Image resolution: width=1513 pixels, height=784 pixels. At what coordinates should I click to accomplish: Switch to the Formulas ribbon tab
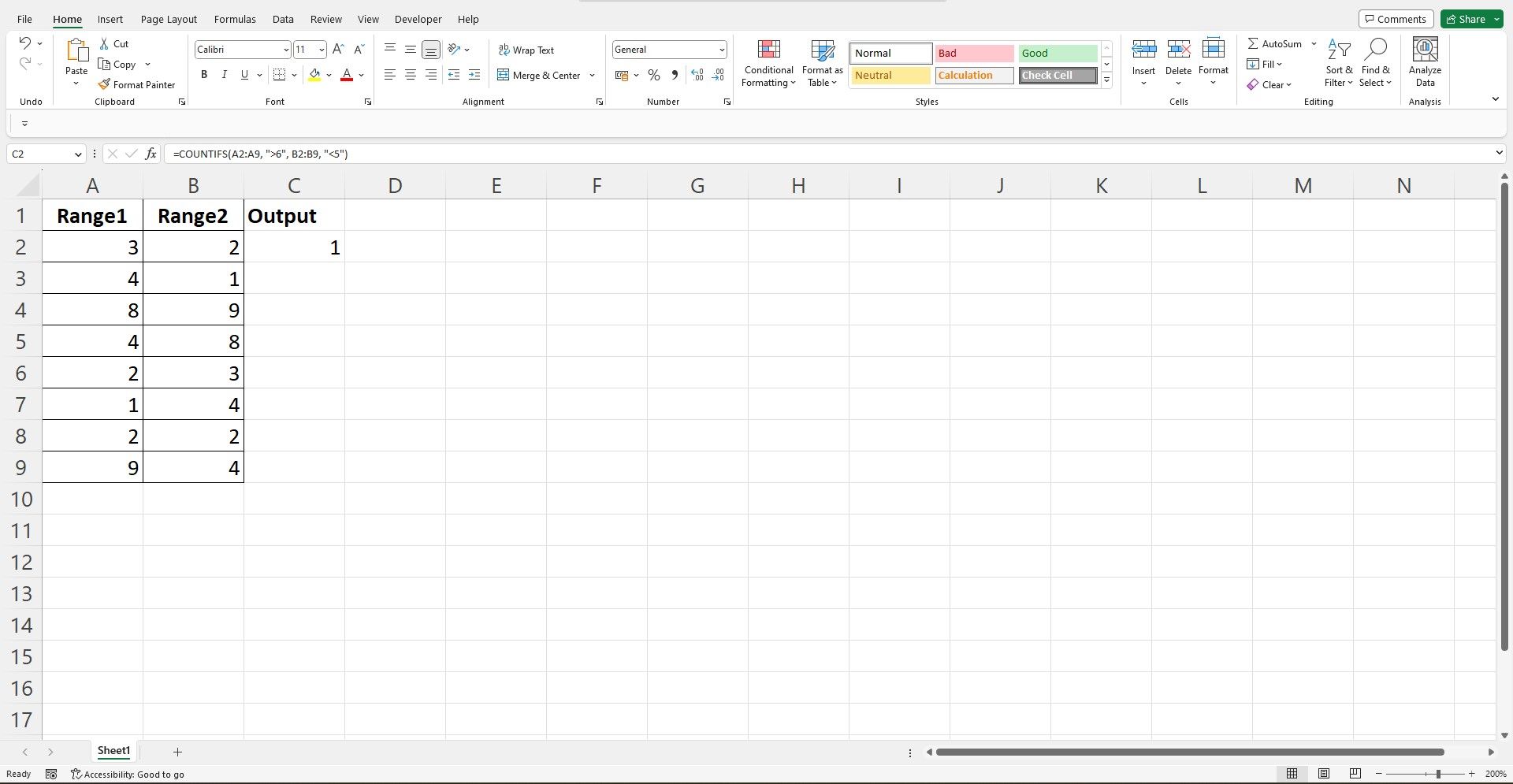pos(234,19)
